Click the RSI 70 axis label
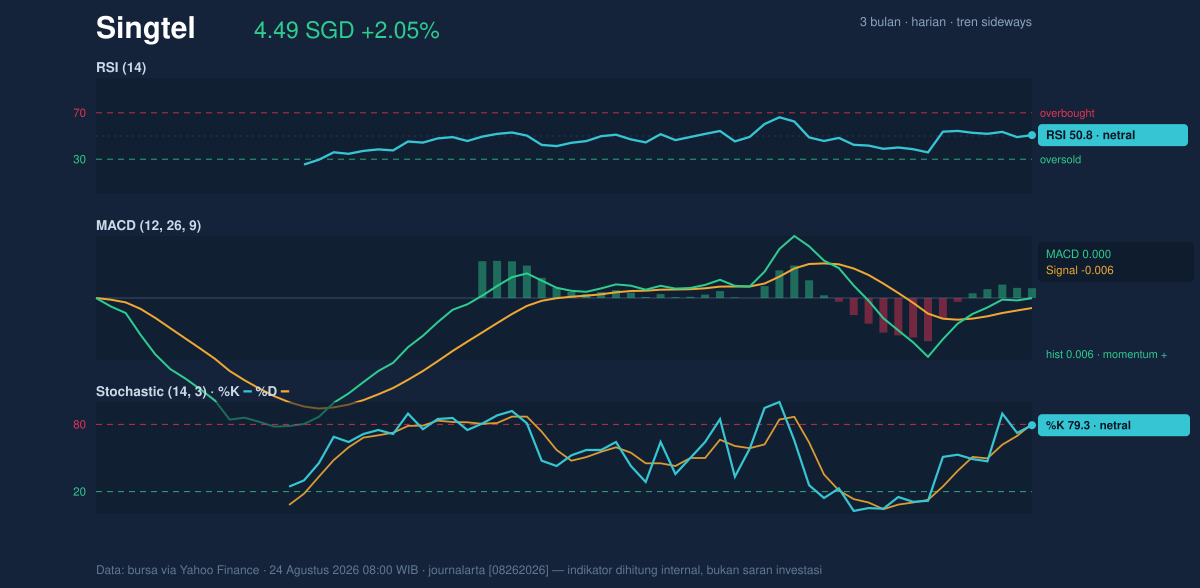The height and width of the screenshot is (588, 1200). 80,113
